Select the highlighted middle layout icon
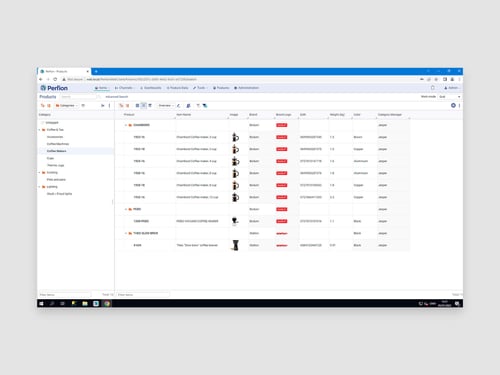 click(x=144, y=106)
